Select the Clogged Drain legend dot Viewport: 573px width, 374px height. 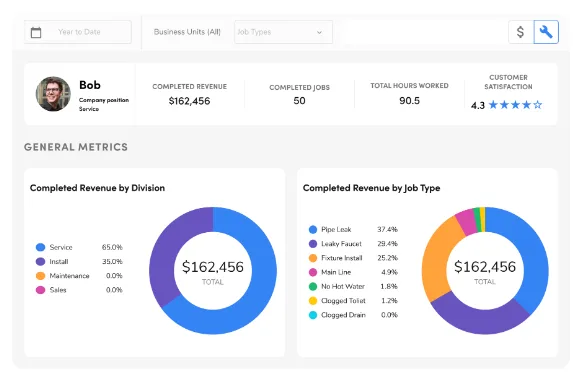click(x=313, y=315)
